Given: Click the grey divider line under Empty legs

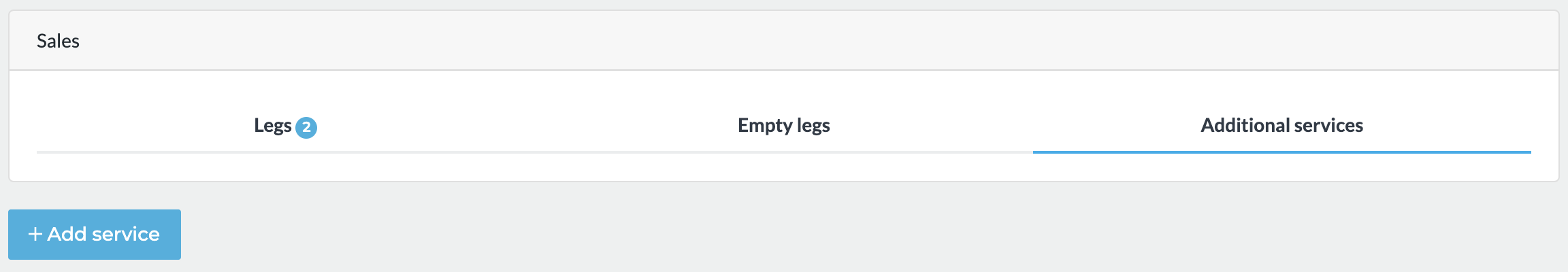Looking at the screenshot, I should click(x=783, y=152).
